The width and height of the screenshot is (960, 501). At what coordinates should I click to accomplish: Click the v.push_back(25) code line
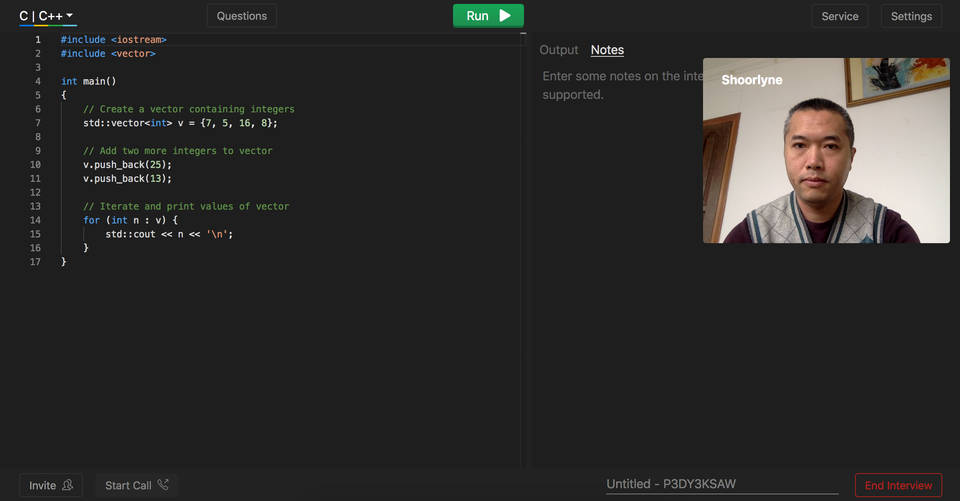(127, 164)
